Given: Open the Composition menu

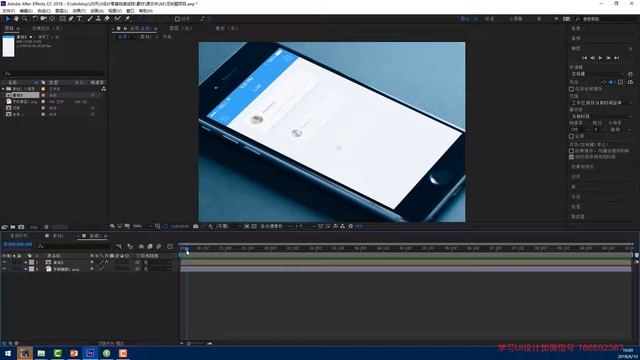Looking at the screenshot, I should pos(44,11).
